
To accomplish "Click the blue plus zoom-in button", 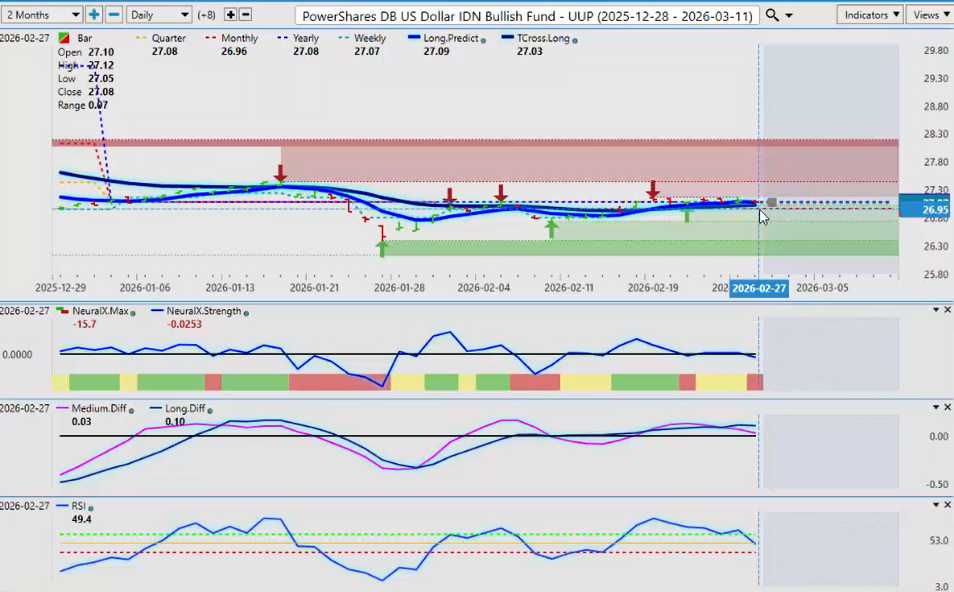I will point(94,15).
